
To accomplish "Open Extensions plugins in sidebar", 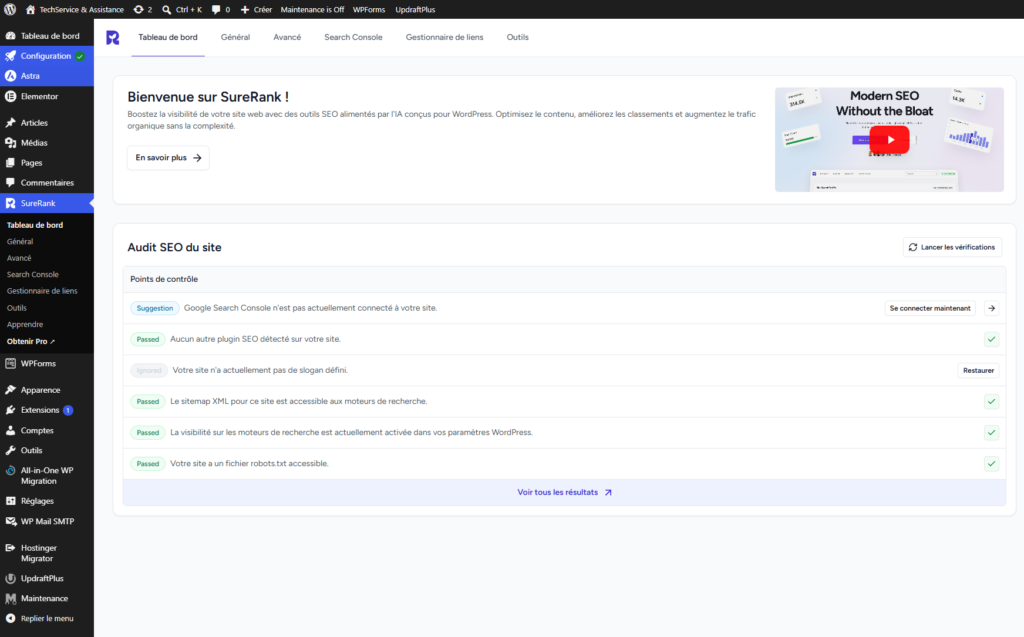I will pyautogui.click(x=46, y=410).
